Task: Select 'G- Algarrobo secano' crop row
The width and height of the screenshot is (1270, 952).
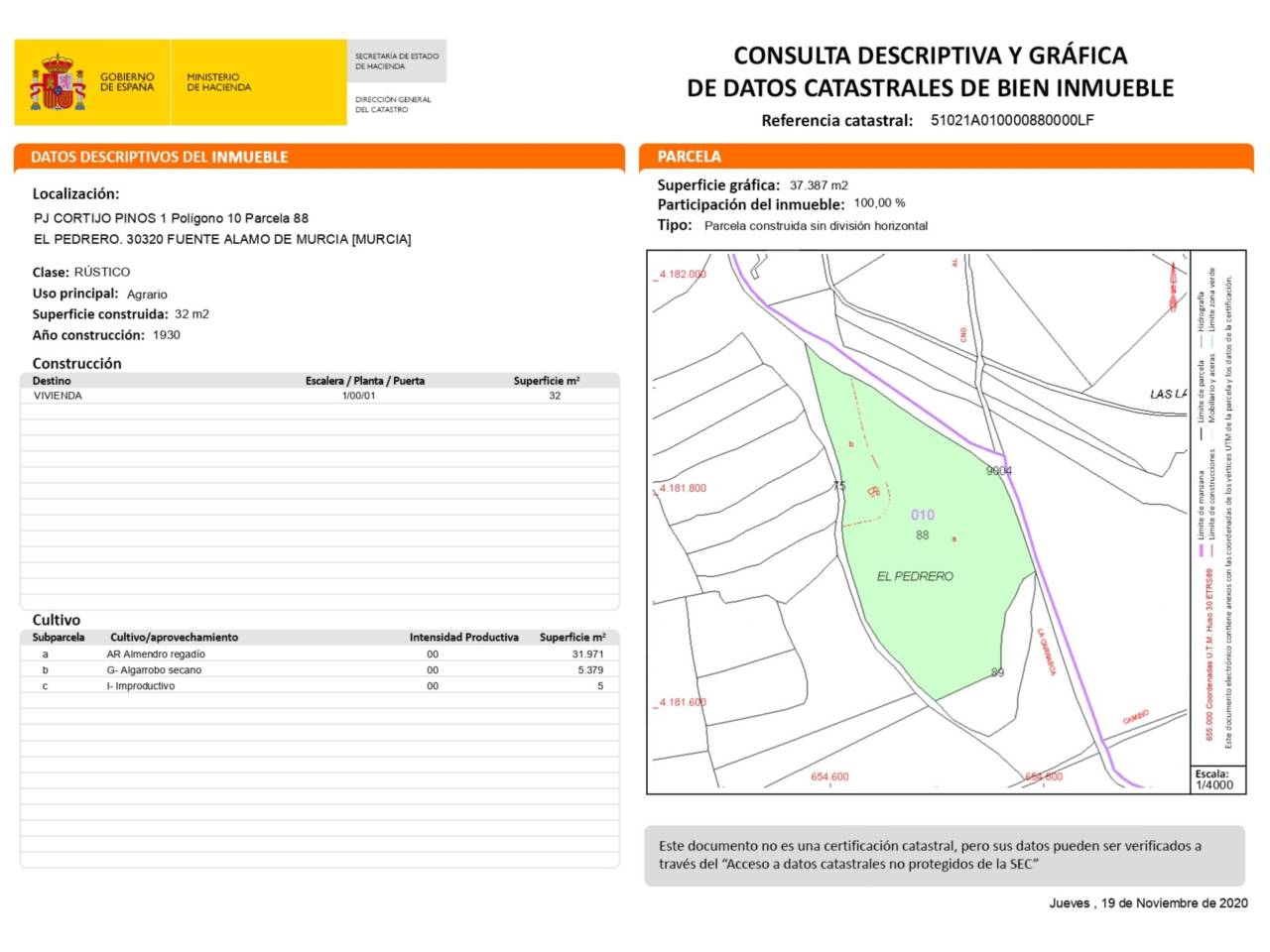Action: [154, 670]
